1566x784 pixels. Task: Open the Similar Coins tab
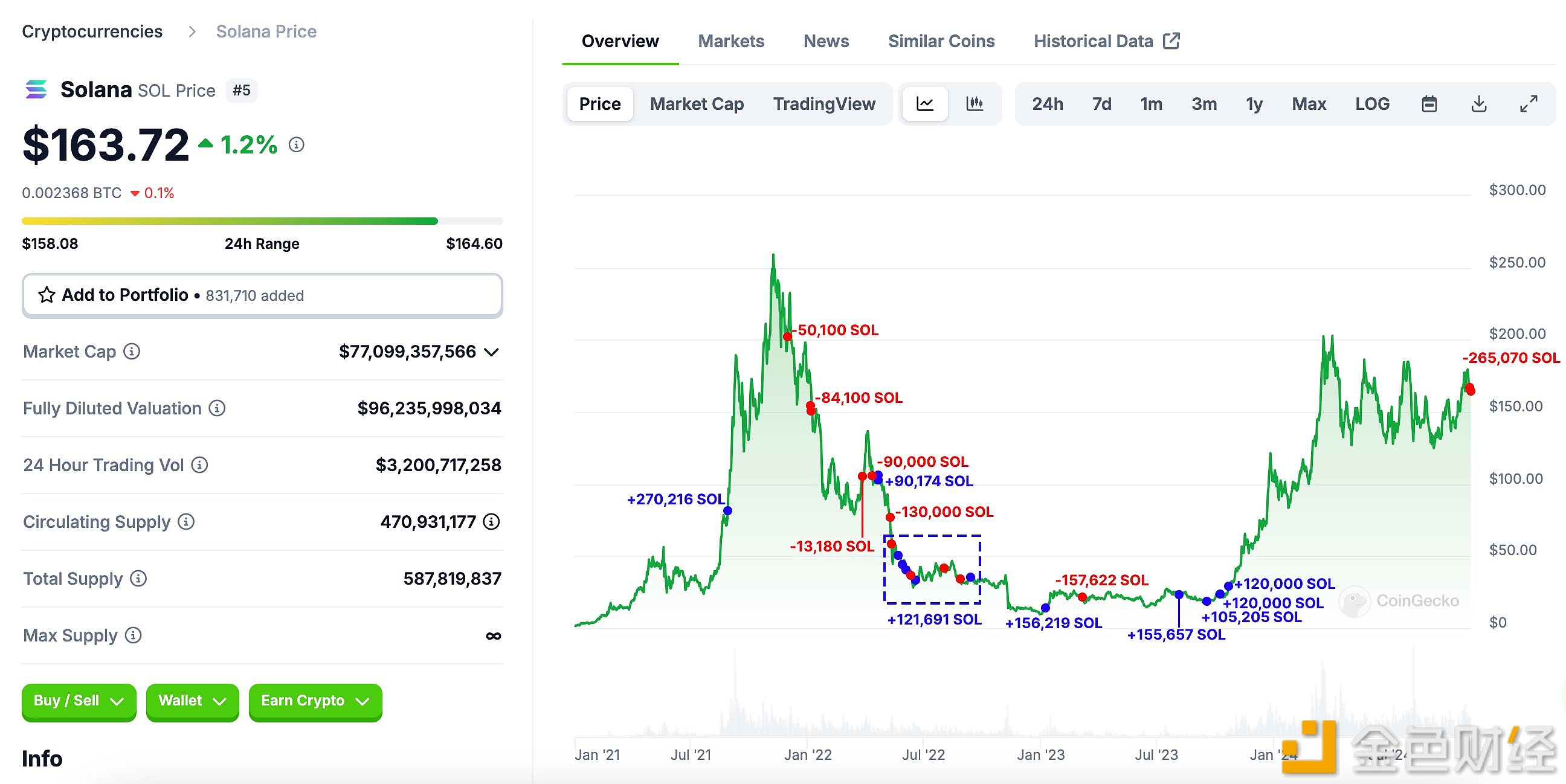pos(941,40)
